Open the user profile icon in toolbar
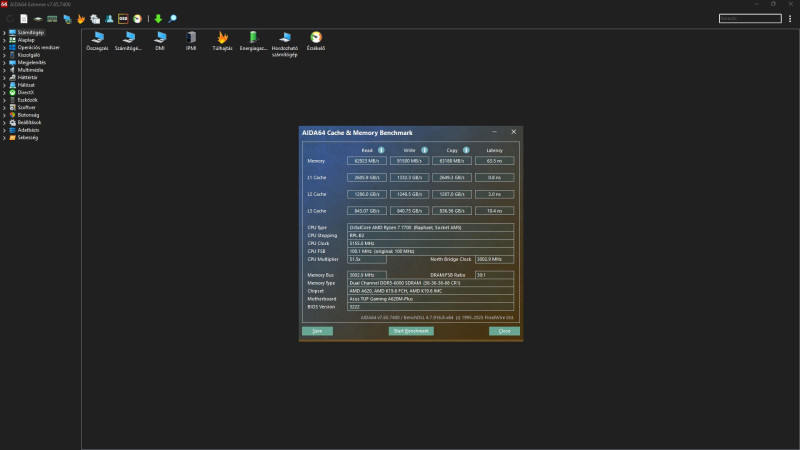 click(x=109, y=19)
